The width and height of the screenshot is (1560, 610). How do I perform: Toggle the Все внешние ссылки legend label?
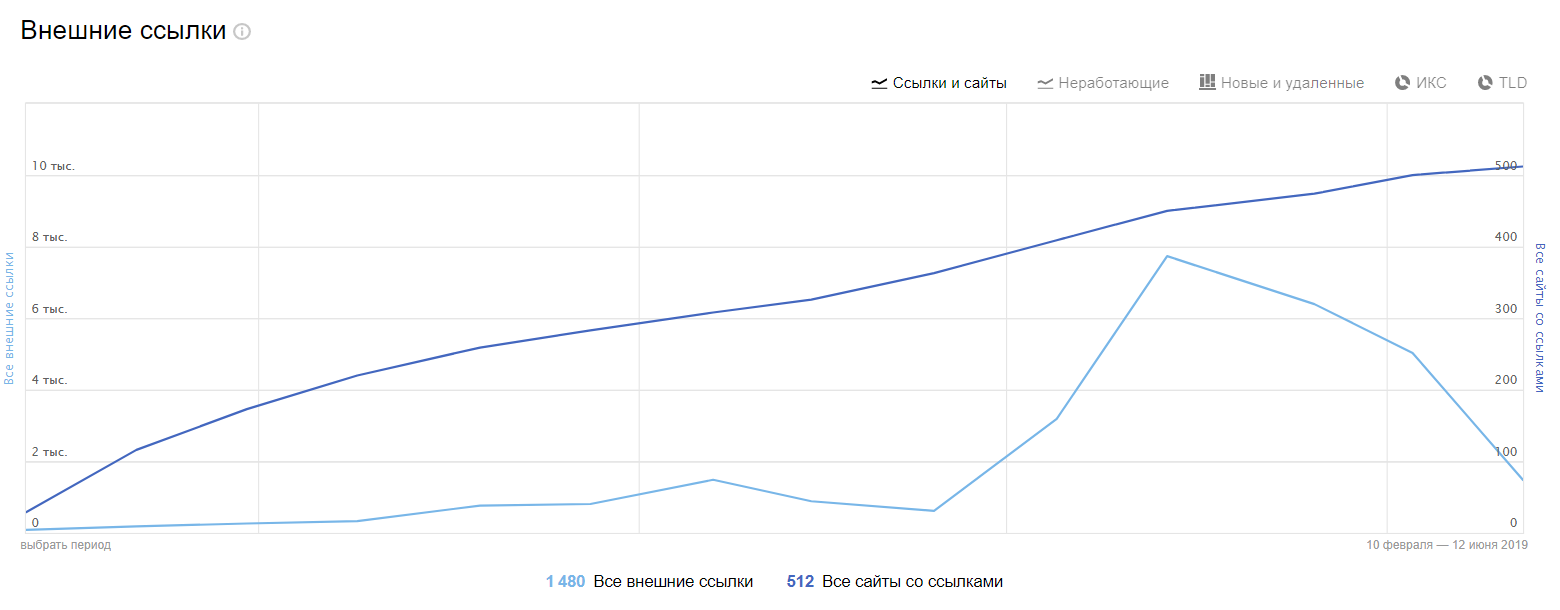pyautogui.click(x=673, y=581)
